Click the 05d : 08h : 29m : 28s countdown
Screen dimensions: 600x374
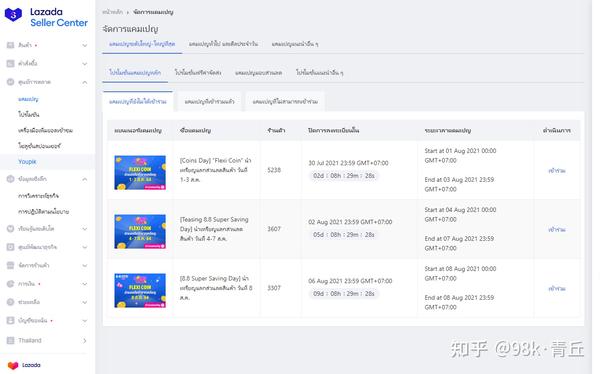[344, 235]
